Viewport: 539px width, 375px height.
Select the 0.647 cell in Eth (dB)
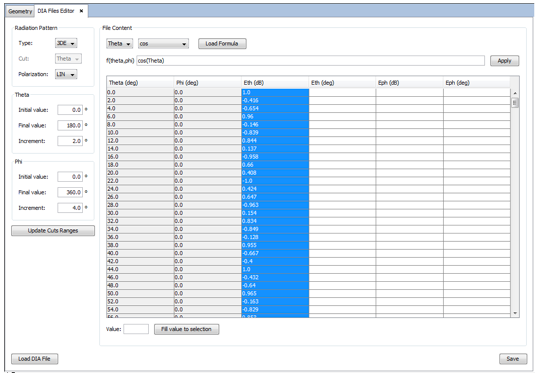click(275, 197)
